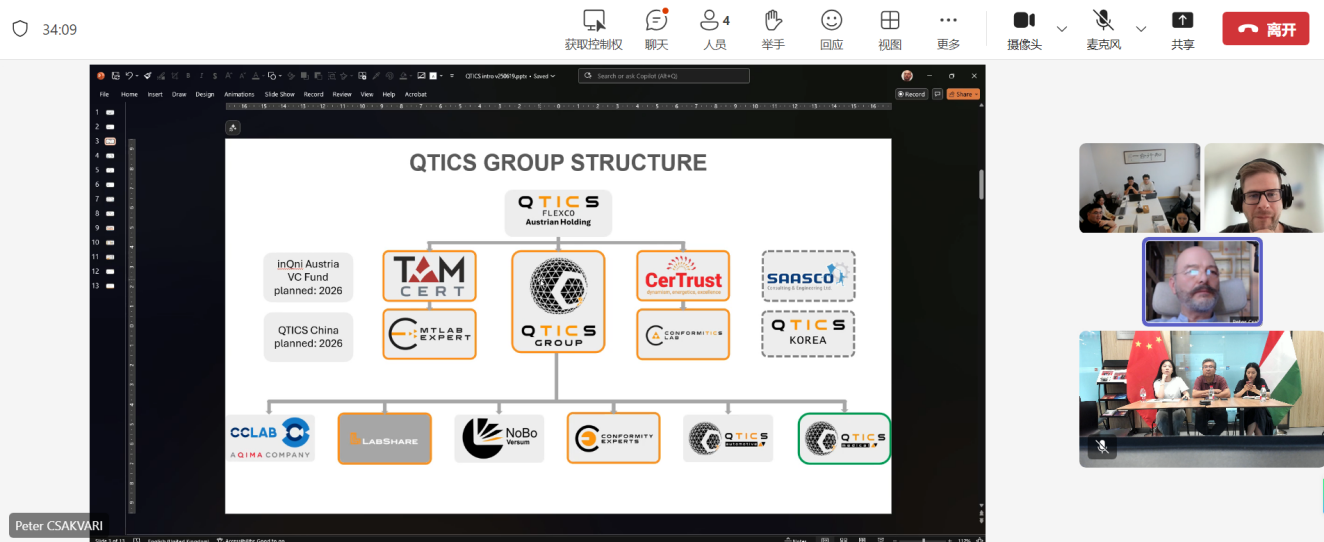Click the 'inQni Austria VC Fund' text box

point(308,277)
